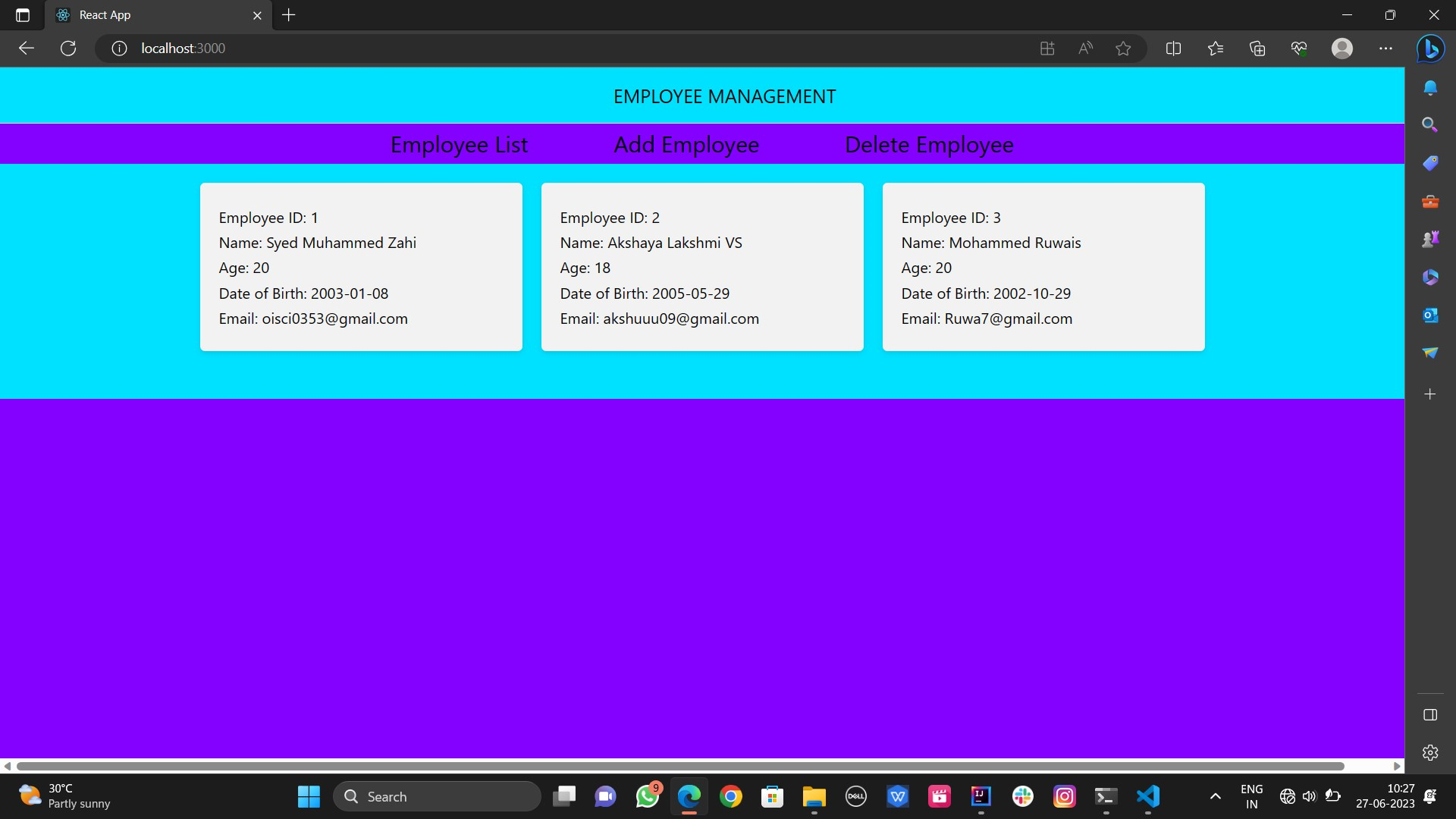Open Edge sidebar Games chess icon

1431,238
